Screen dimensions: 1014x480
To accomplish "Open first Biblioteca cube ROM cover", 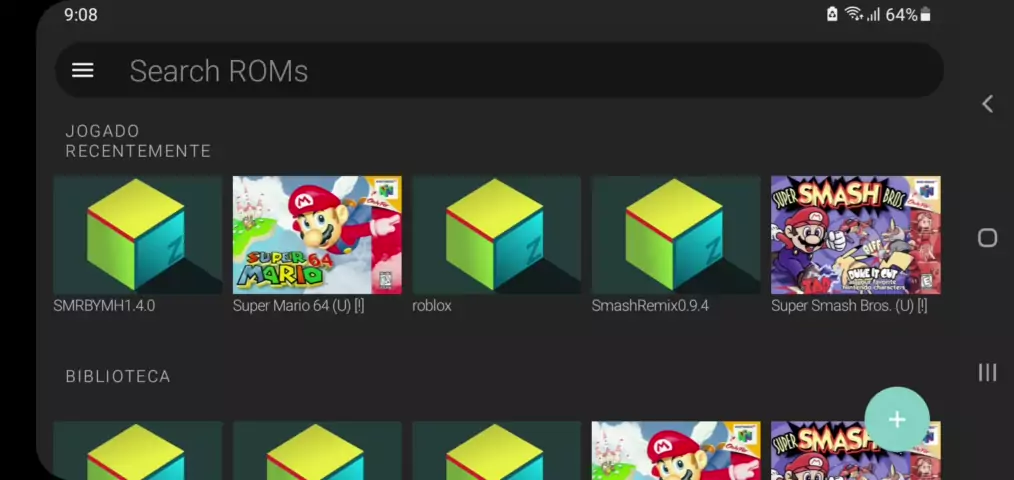I will coord(138,451).
